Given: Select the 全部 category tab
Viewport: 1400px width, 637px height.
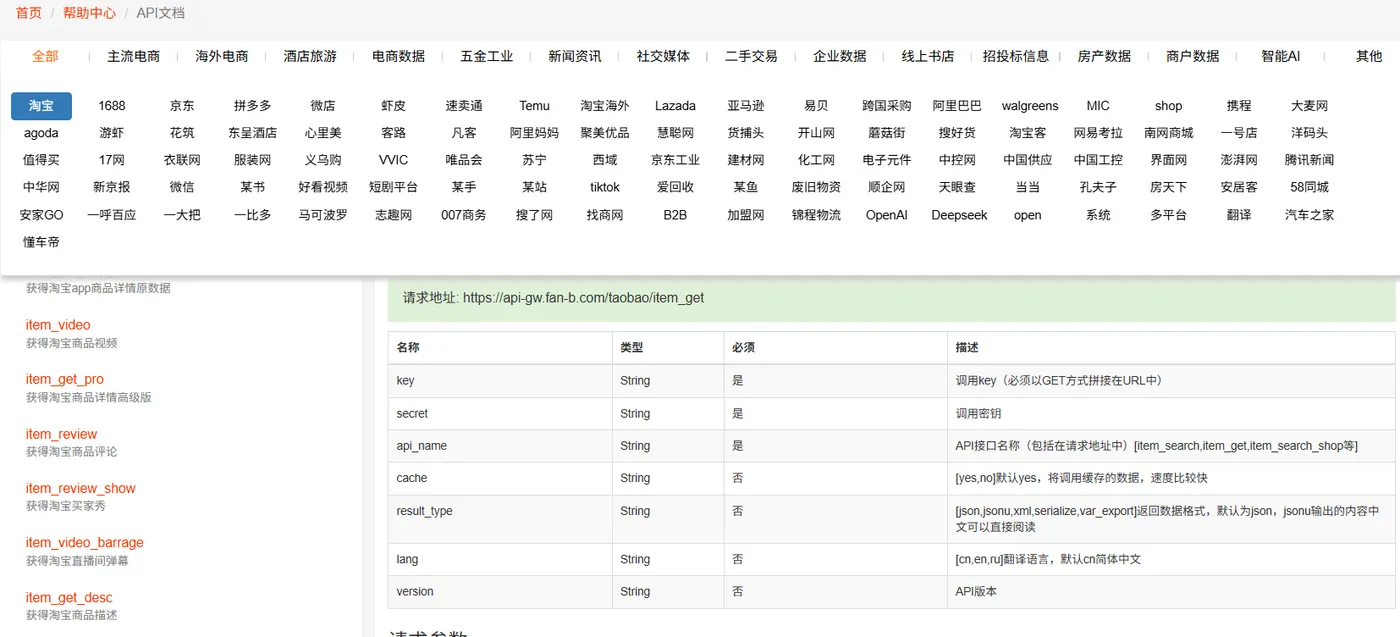Looking at the screenshot, I should (x=44, y=57).
